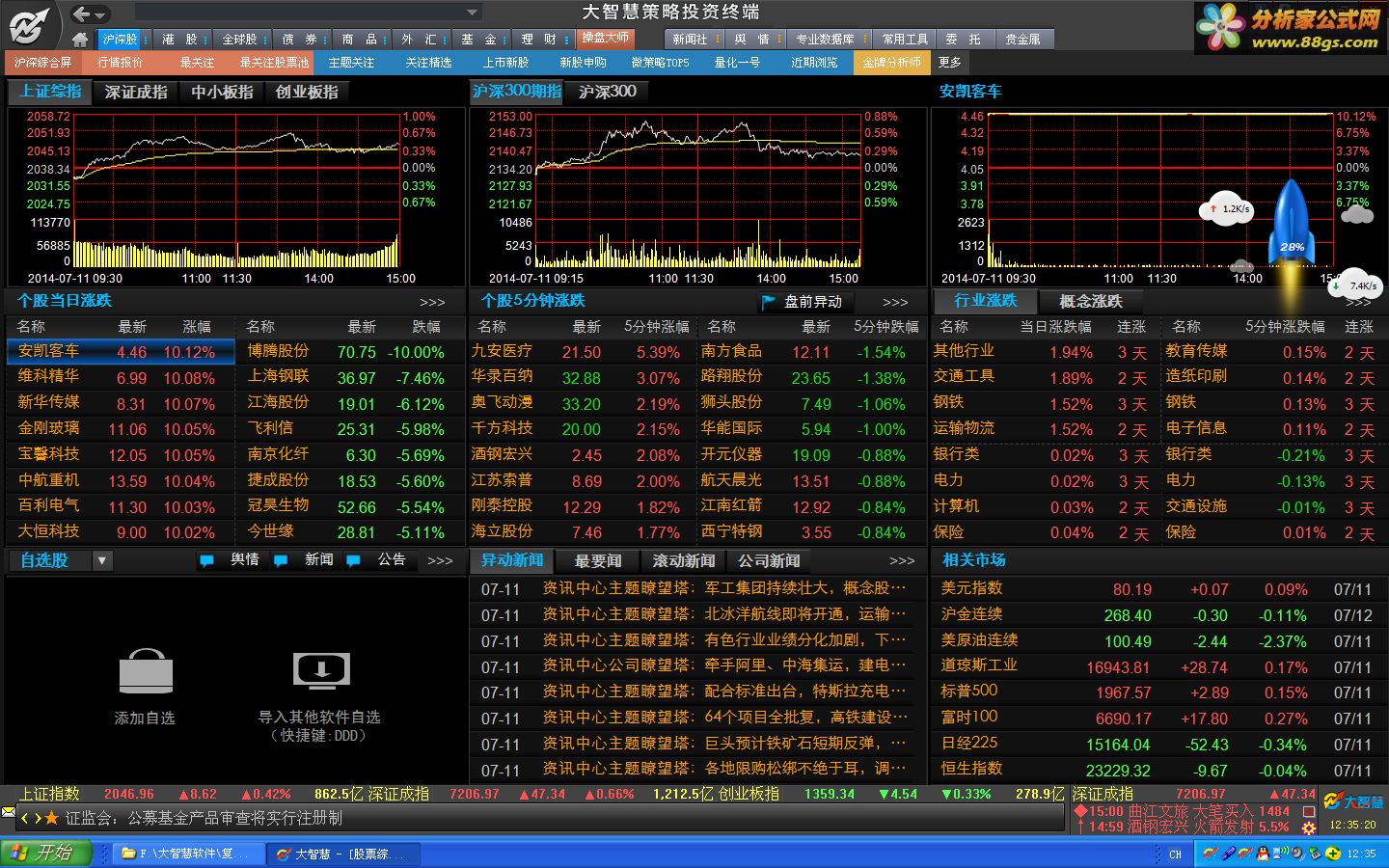Image resolution: width=1389 pixels, height=868 pixels.
Task: Switch to the 沪深300 chart tab
Action: (608, 92)
